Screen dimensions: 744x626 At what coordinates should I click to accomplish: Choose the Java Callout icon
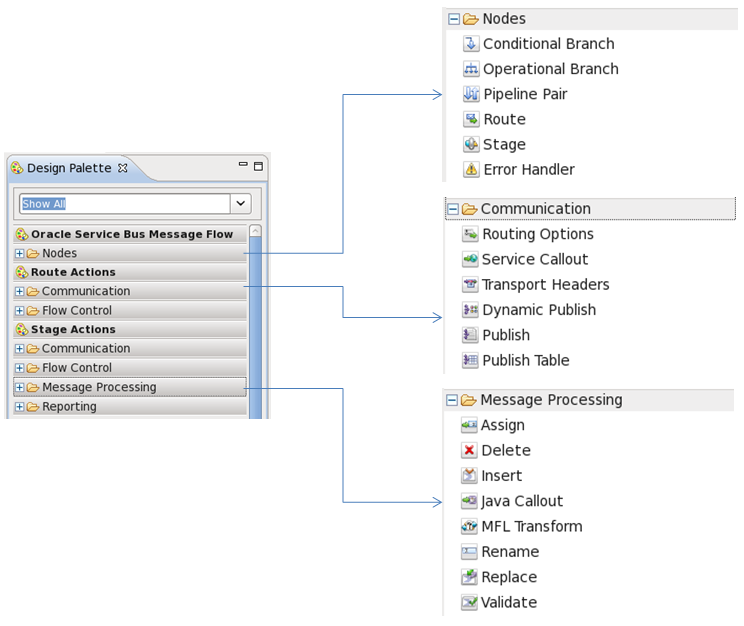(x=469, y=501)
